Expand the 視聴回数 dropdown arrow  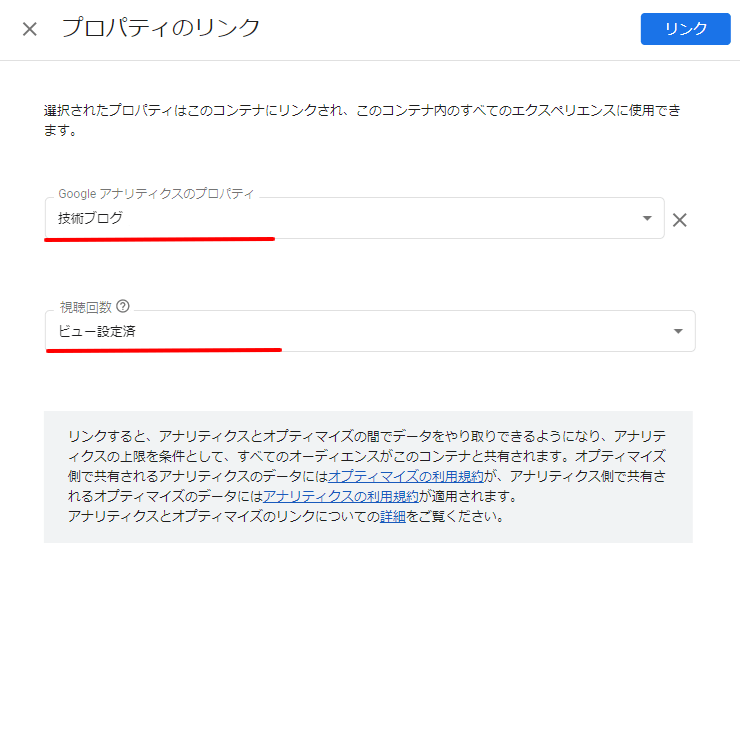click(x=678, y=331)
